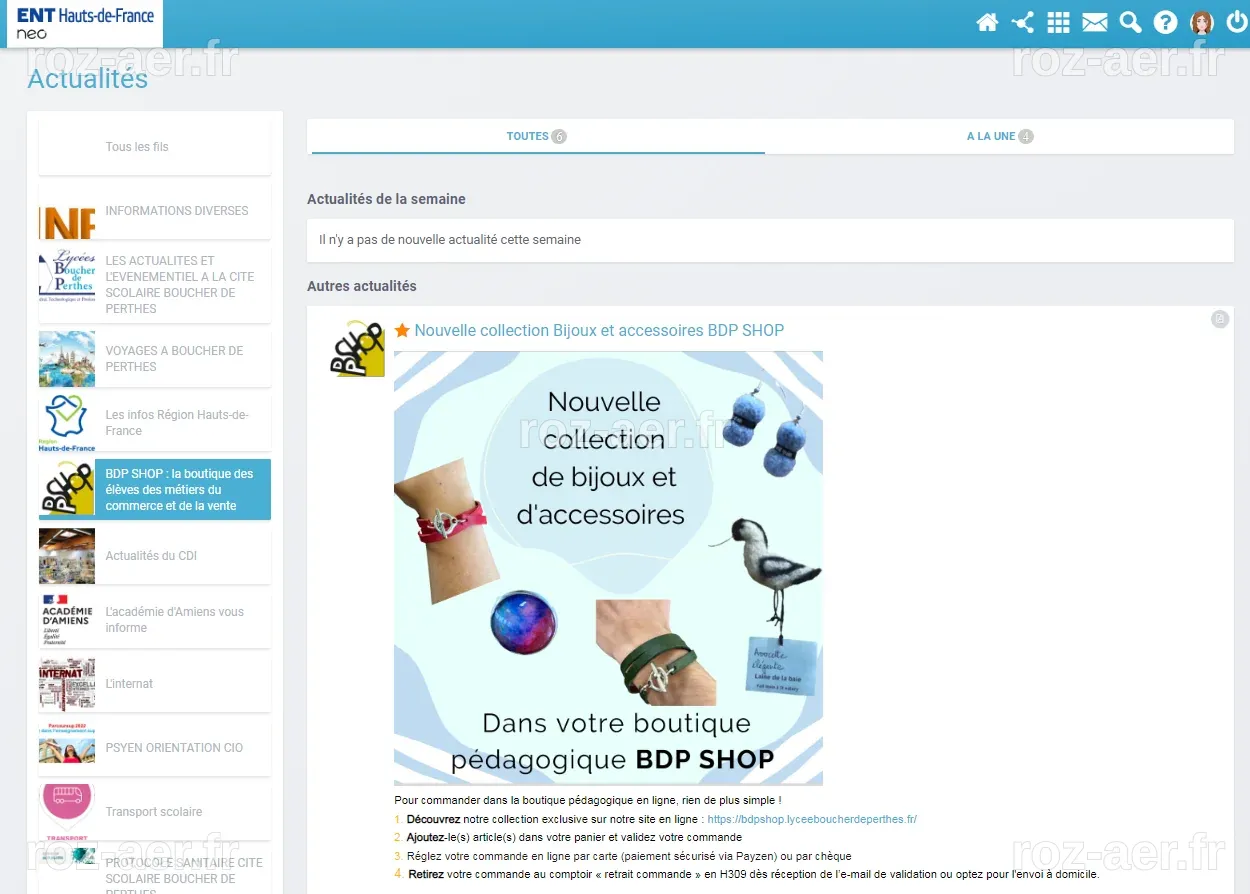1250x894 pixels.
Task: Click the star icon beside the BDP SHOP title
Action: point(402,330)
